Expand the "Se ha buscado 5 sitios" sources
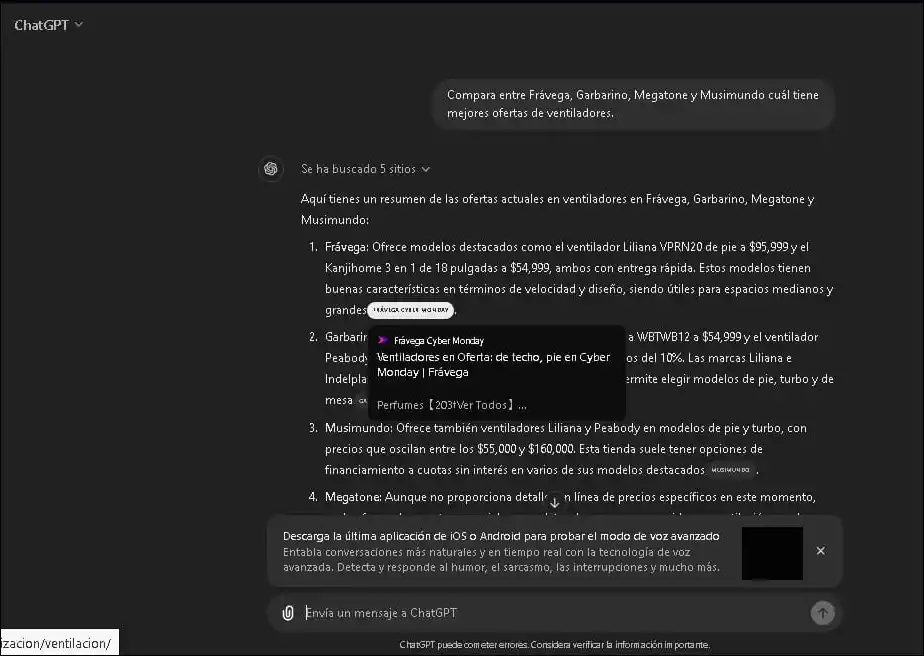 tap(366, 169)
